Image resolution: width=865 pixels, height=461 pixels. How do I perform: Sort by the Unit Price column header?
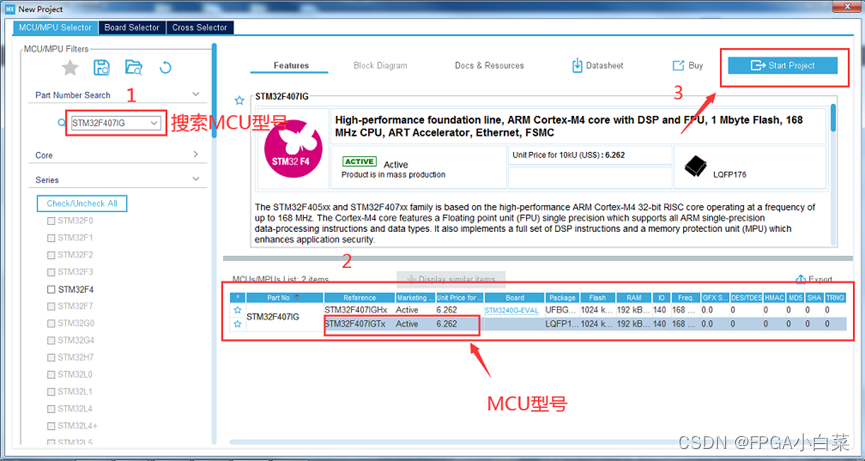pyautogui.click(x=459, y=298)
